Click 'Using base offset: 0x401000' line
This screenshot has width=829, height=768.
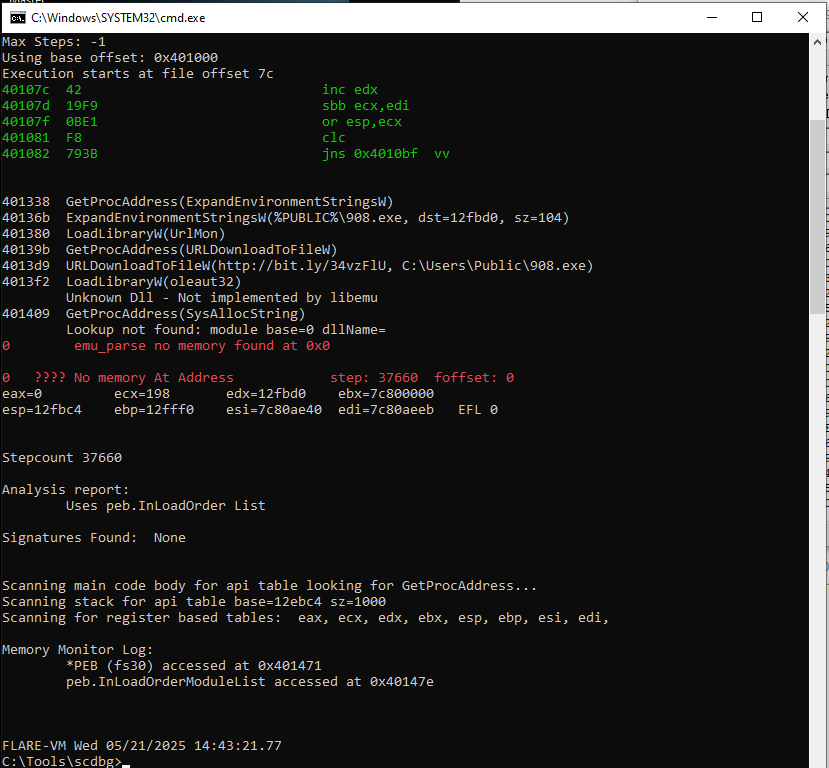110,58
